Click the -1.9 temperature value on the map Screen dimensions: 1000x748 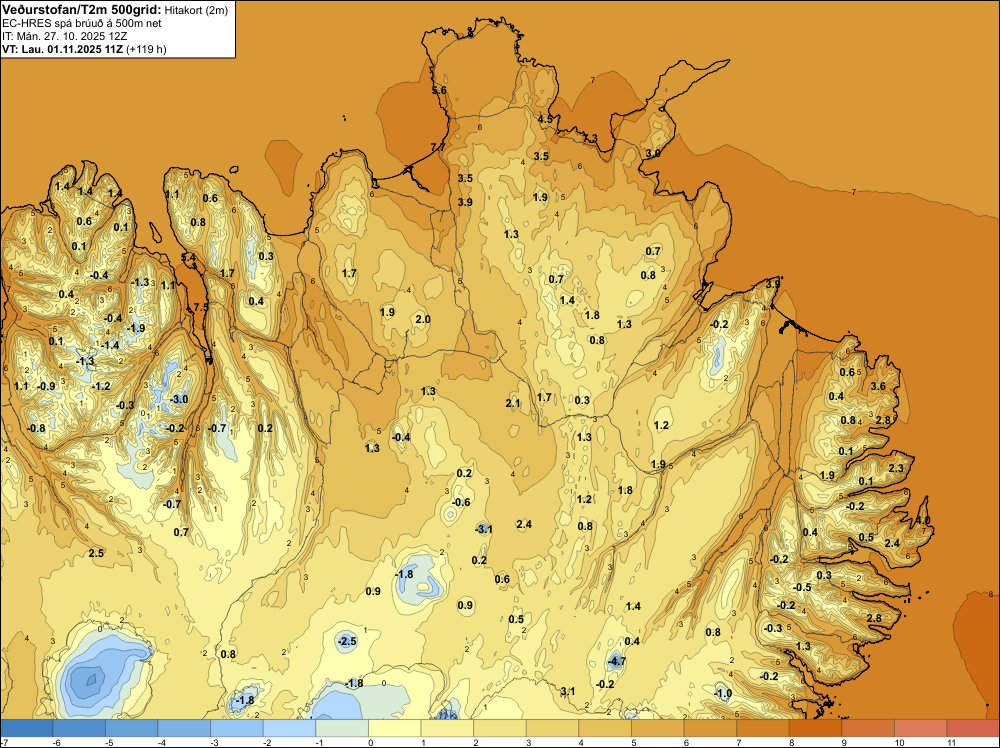pos(136,328)
